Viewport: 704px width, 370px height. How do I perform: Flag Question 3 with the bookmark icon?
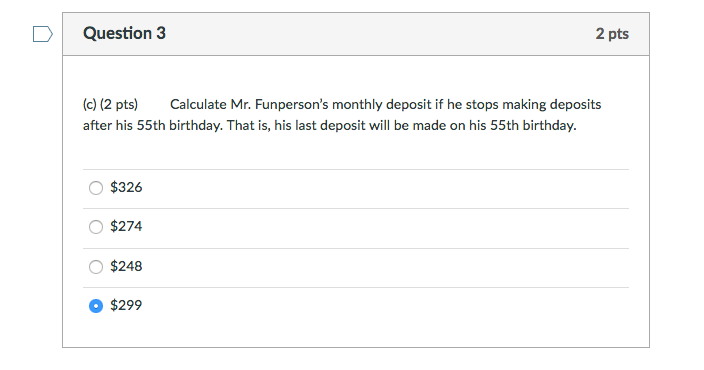click(x=43, y=34)
